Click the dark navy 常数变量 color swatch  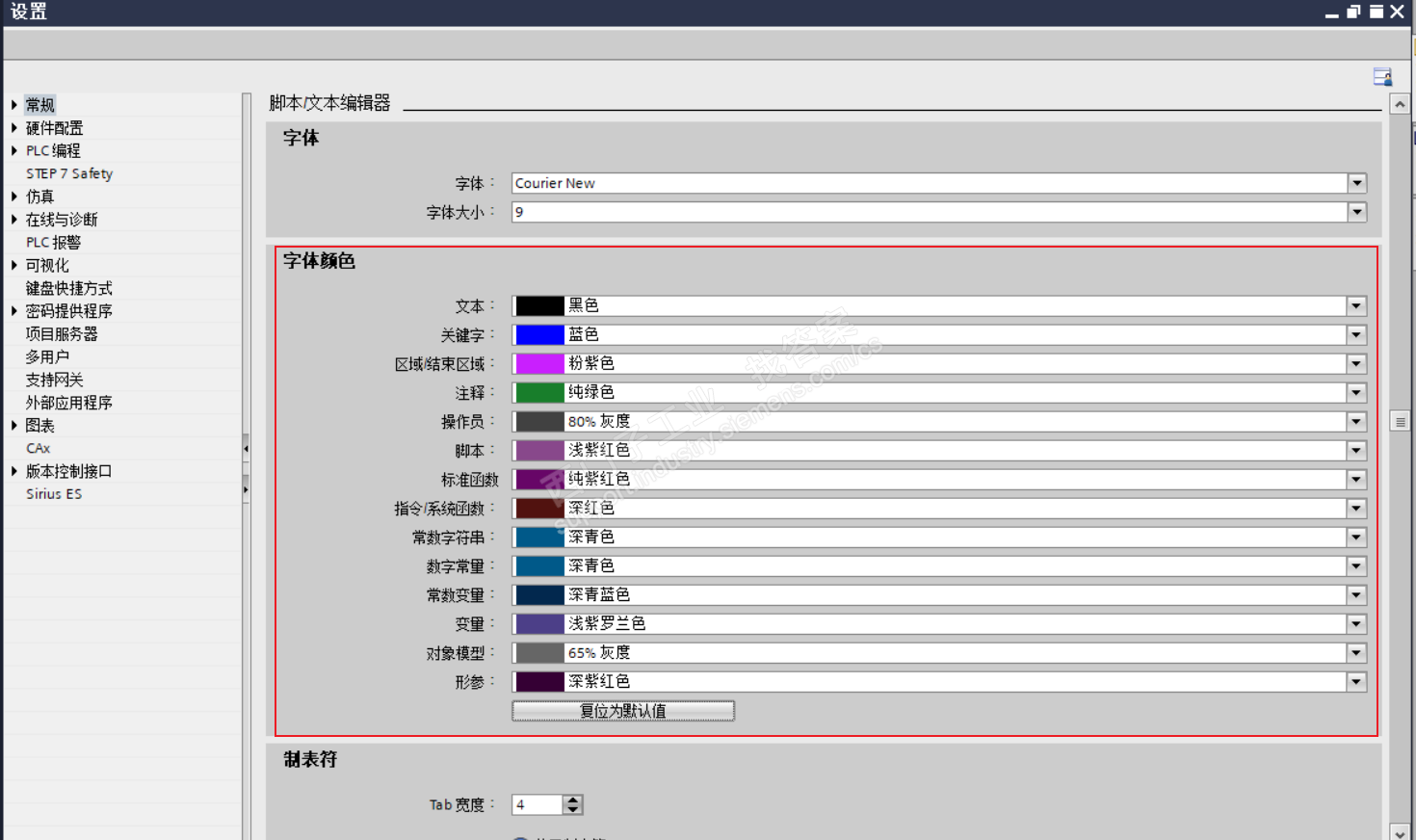coord(539,595)
